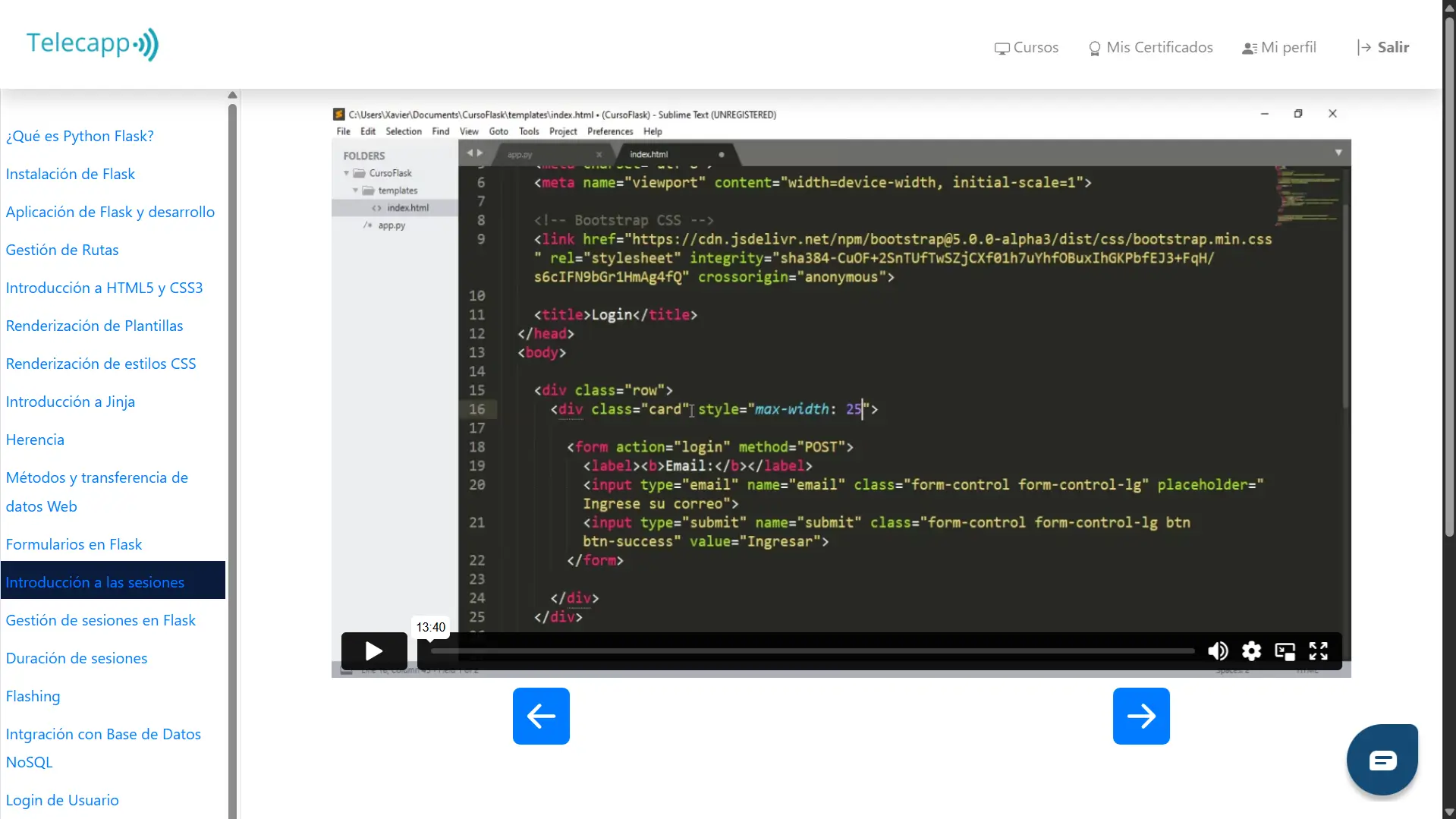This screenshot has height=819, width=1456.
Task: Go to next lesson arrow
Action: coord(1140,716)
